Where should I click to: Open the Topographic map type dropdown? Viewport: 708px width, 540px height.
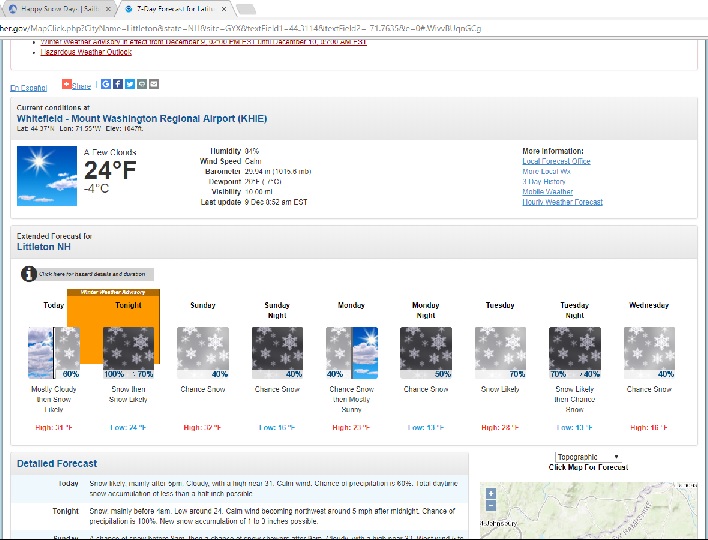coord(588,456)
